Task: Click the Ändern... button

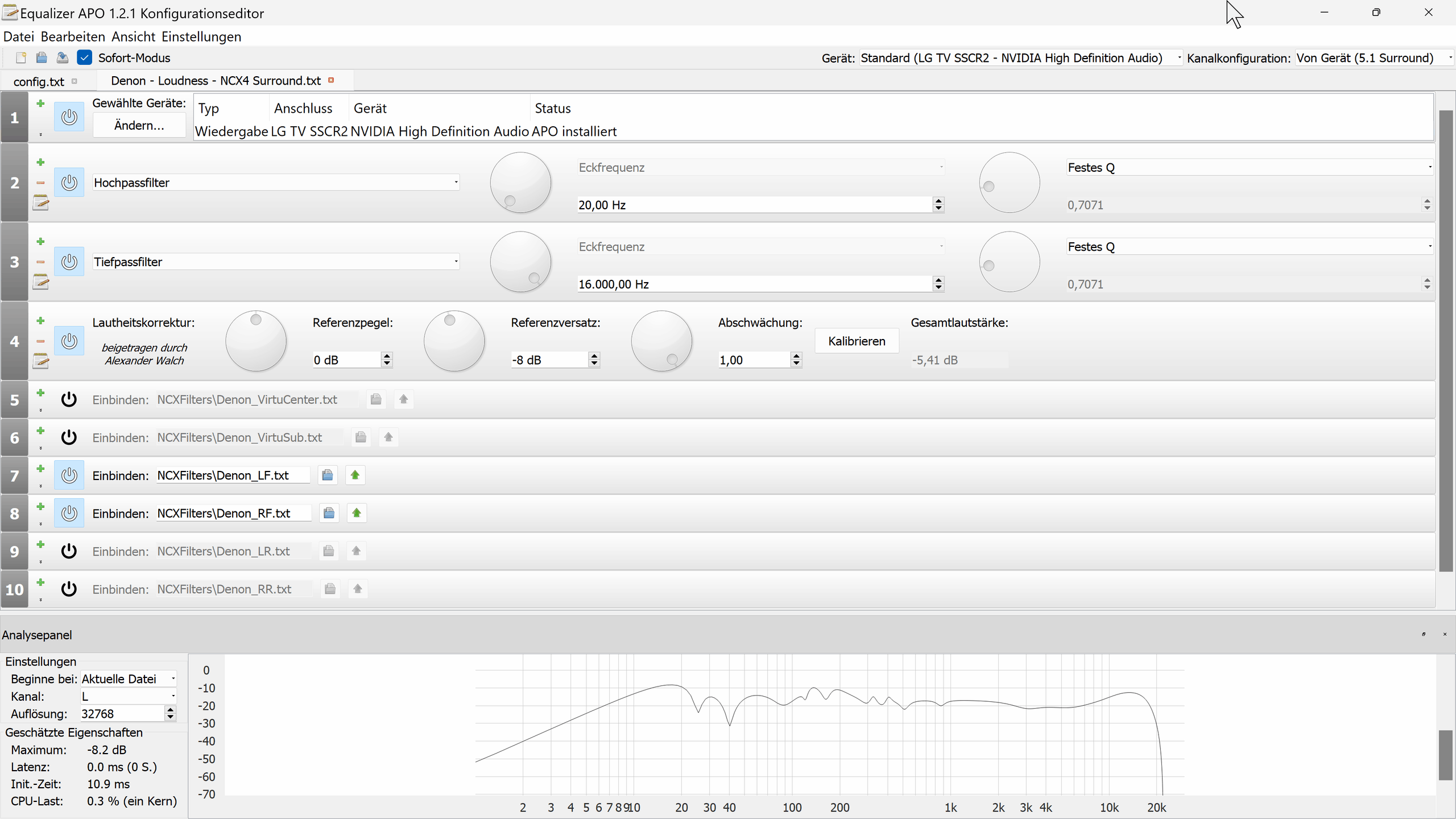Action: coord(139,125)
